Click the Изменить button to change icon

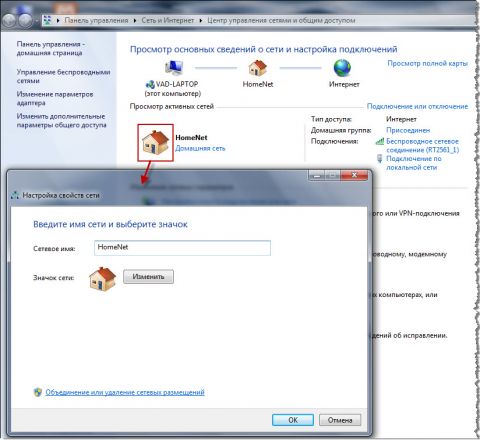pos(148,277)
